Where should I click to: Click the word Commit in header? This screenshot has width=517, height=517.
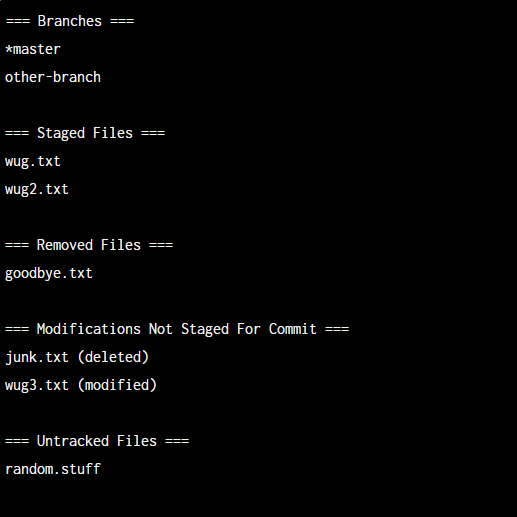coord(292,329)
